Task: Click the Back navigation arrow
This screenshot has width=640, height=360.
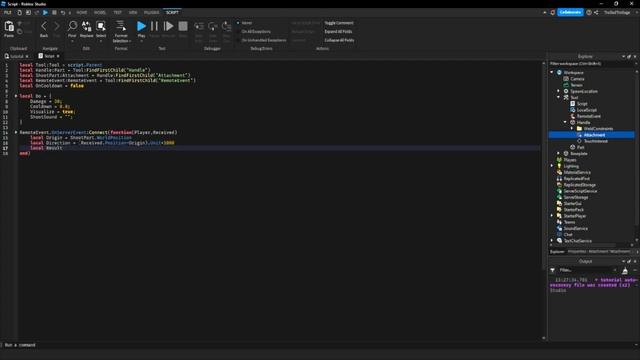Action: tap(44, 27)
